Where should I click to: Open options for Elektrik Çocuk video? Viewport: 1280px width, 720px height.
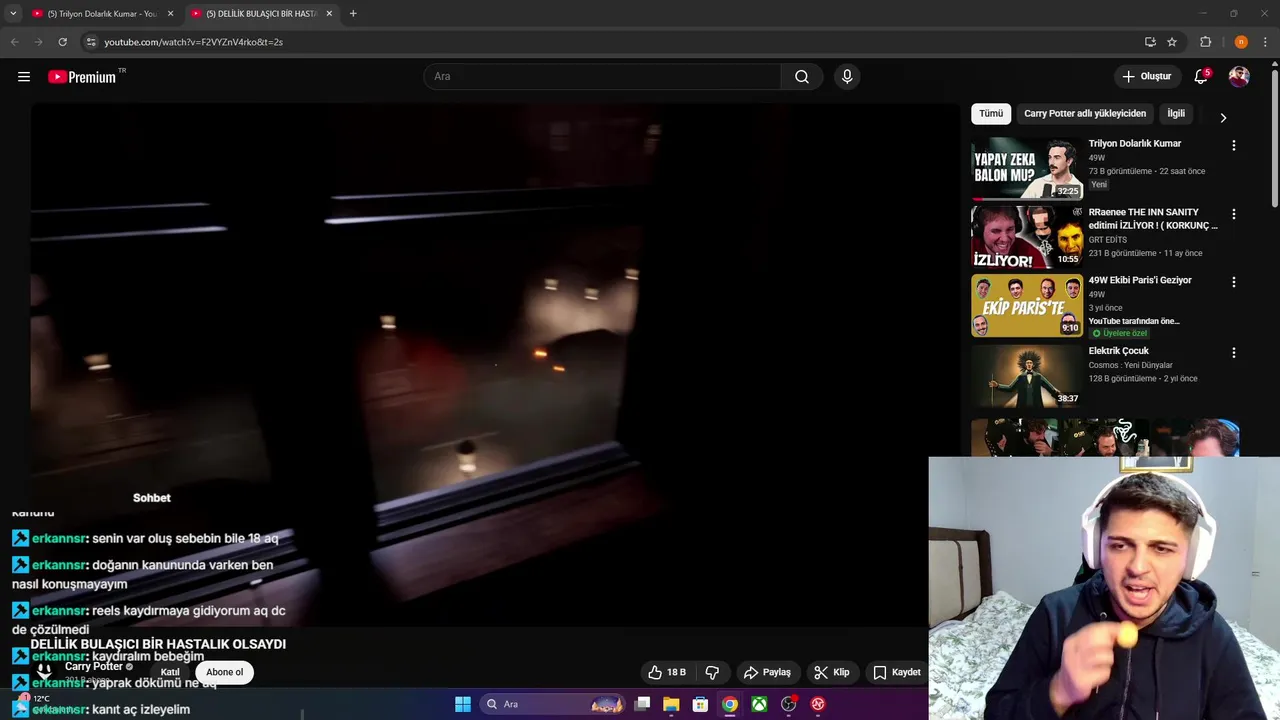[x=1233, y=353]
